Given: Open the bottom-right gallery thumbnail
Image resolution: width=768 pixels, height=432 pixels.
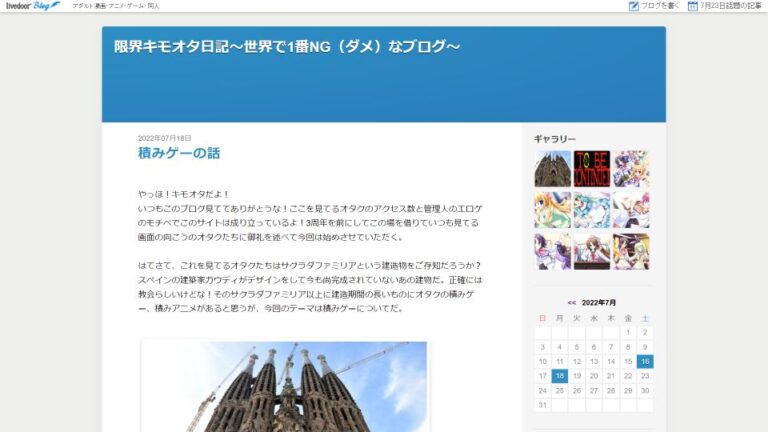Looking at the screenshot, I should pyautogui.click(x=631, y=251).
